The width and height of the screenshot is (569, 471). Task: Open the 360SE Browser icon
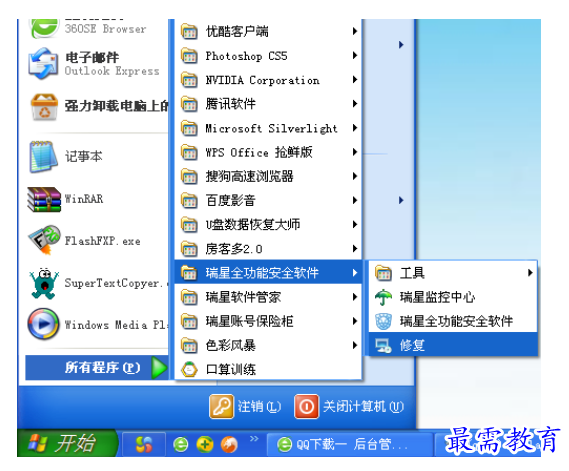click(44, 28)
